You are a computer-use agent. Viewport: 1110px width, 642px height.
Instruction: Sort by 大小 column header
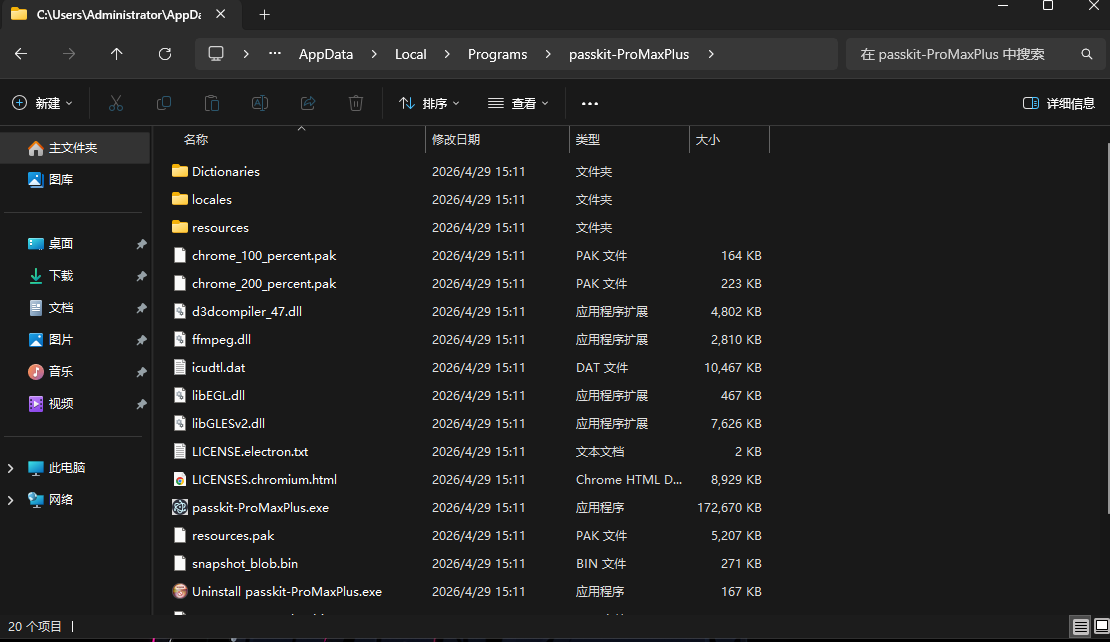tap(729, 139)
